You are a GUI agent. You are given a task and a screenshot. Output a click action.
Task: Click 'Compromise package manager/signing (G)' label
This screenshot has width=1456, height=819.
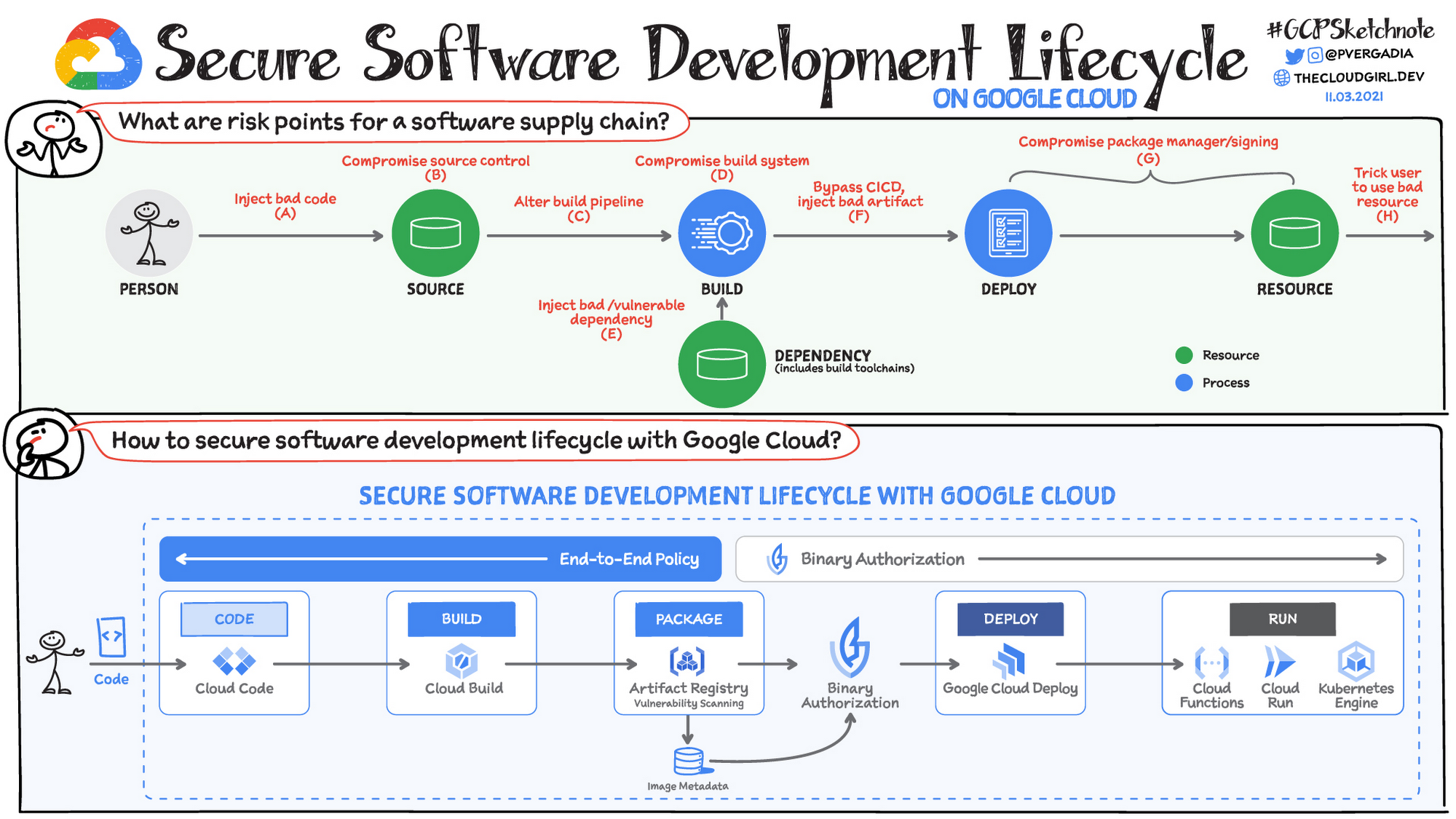(x=1148, y=149)
